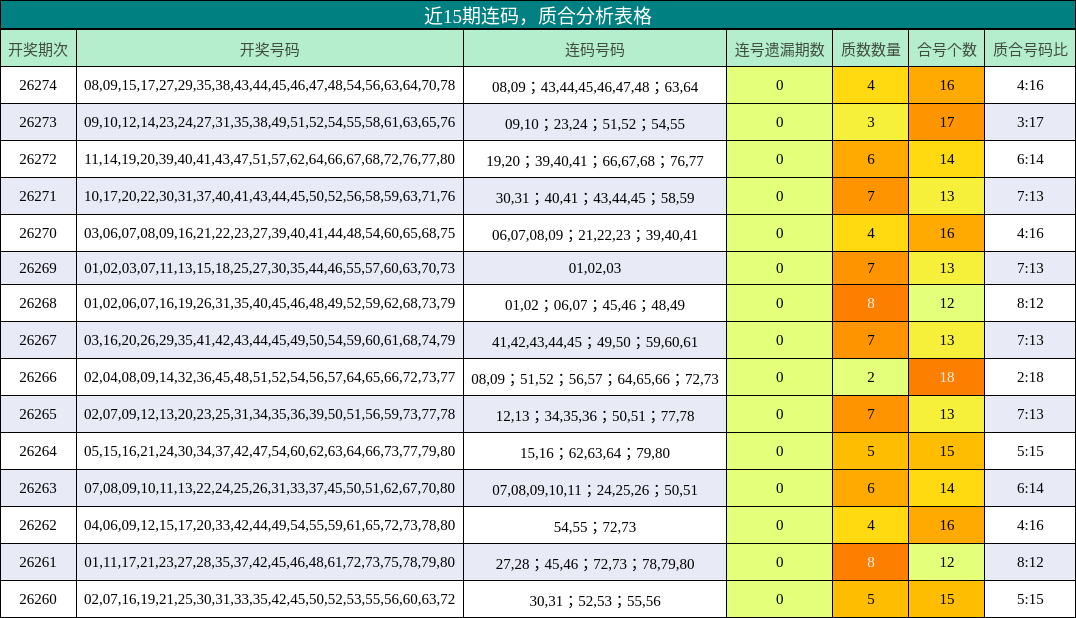Click draw numbers starting 02,07,09,12 for 26265
The width and height of the screenshot is (1076, 618).
coord(270,414)
